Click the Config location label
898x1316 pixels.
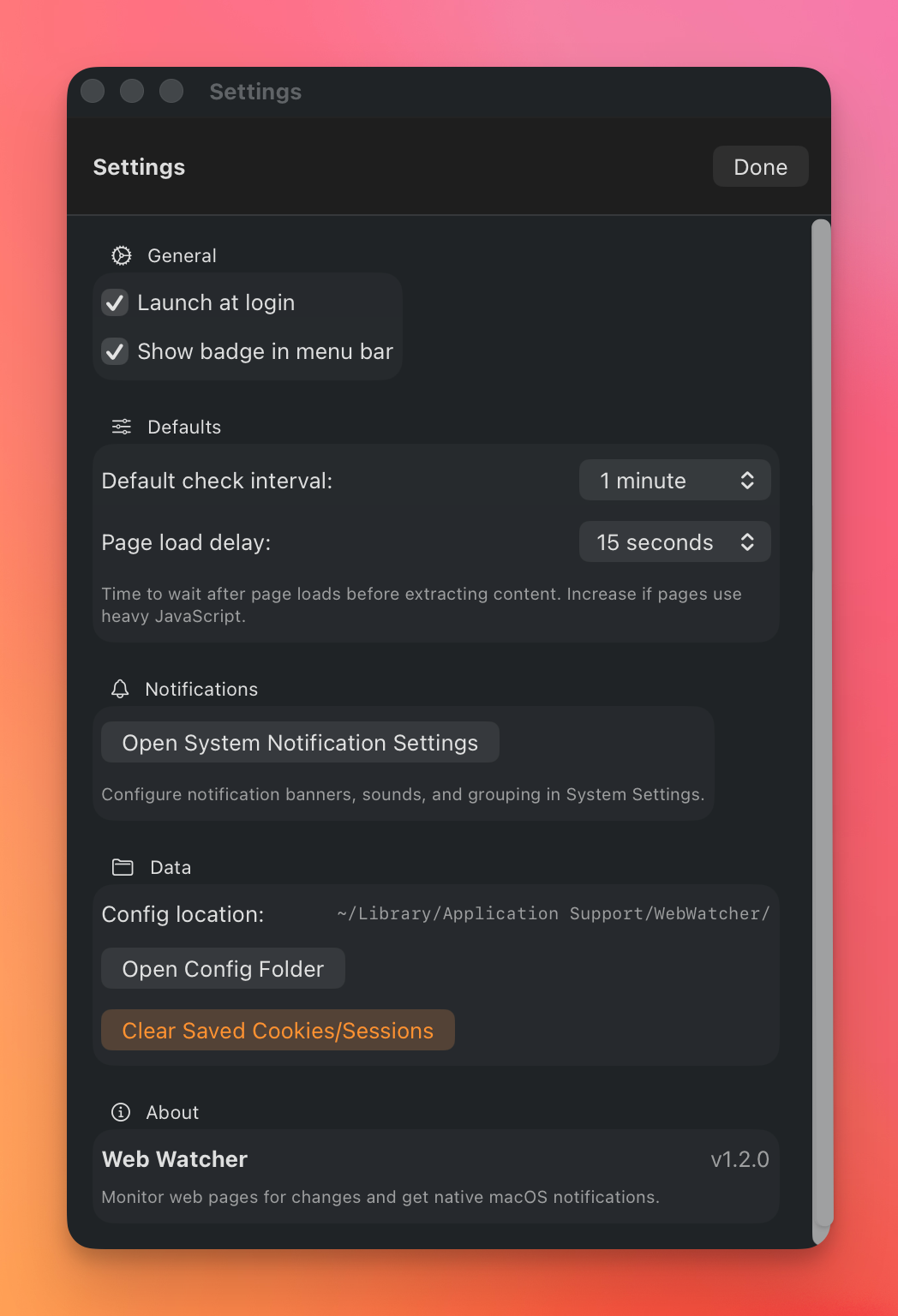183,914
